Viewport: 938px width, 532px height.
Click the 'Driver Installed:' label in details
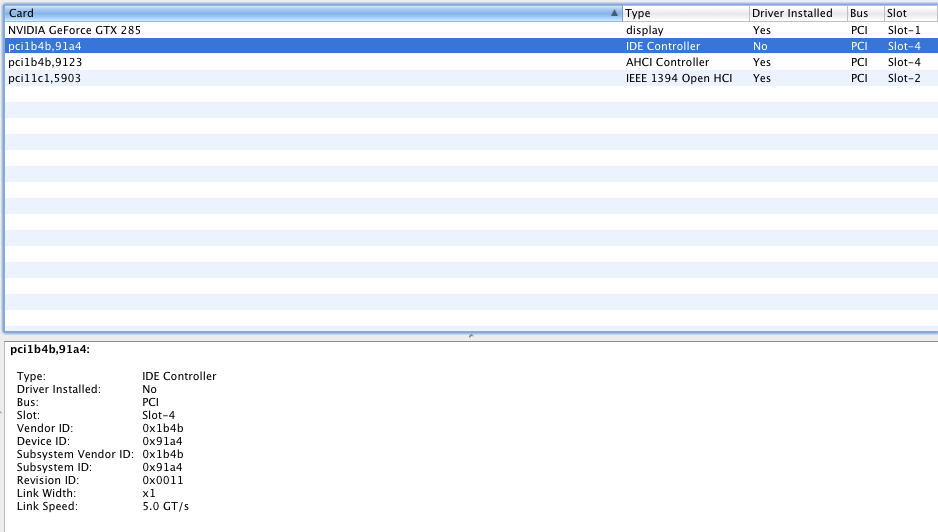point(59,390)
